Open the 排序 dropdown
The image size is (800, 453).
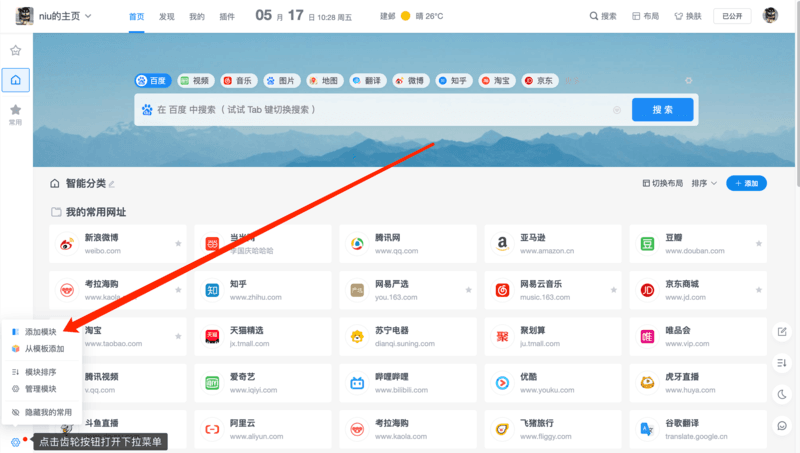(x=704, y=183)
